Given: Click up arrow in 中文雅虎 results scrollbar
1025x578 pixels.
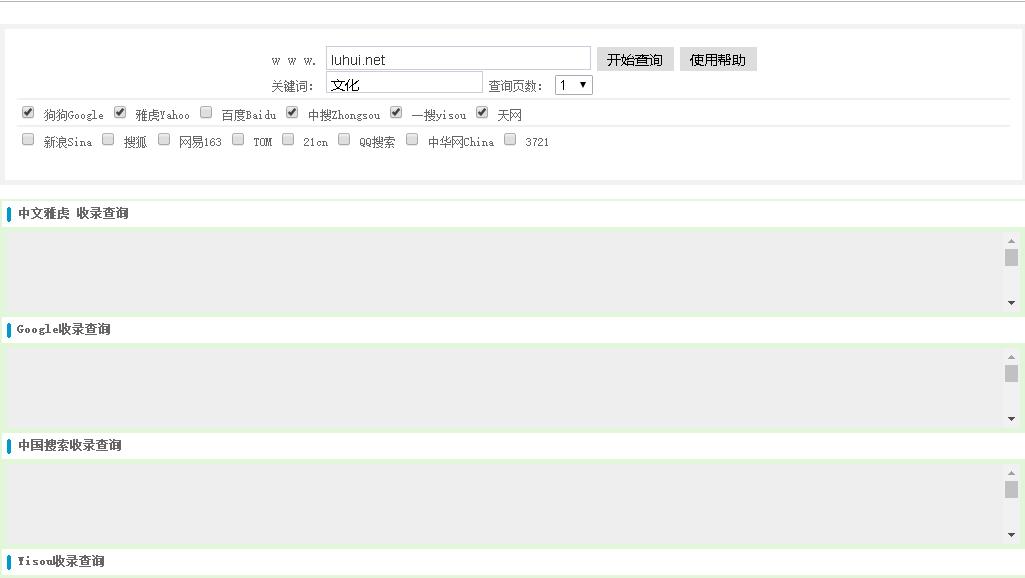Looking at the screenshot, I should pyautogui.click(x=1011, y=241).
